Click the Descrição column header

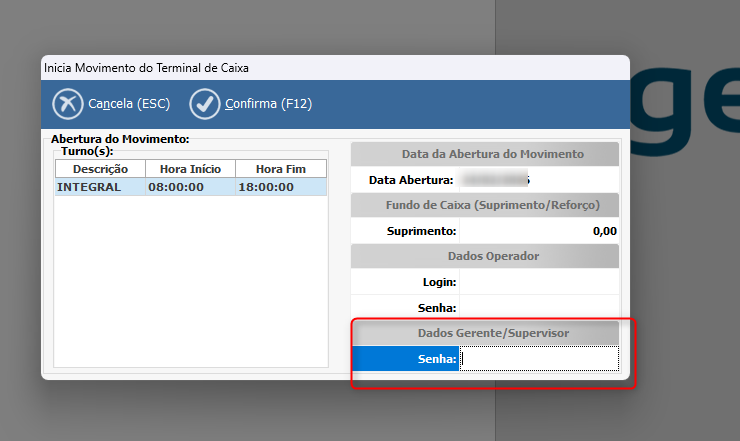pos(100,169)
